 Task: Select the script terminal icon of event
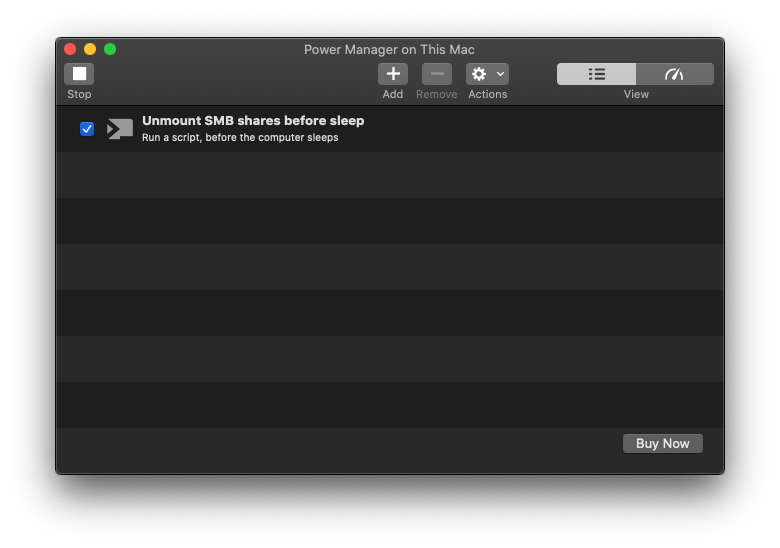pyautogui.click(x=120, y=129)
